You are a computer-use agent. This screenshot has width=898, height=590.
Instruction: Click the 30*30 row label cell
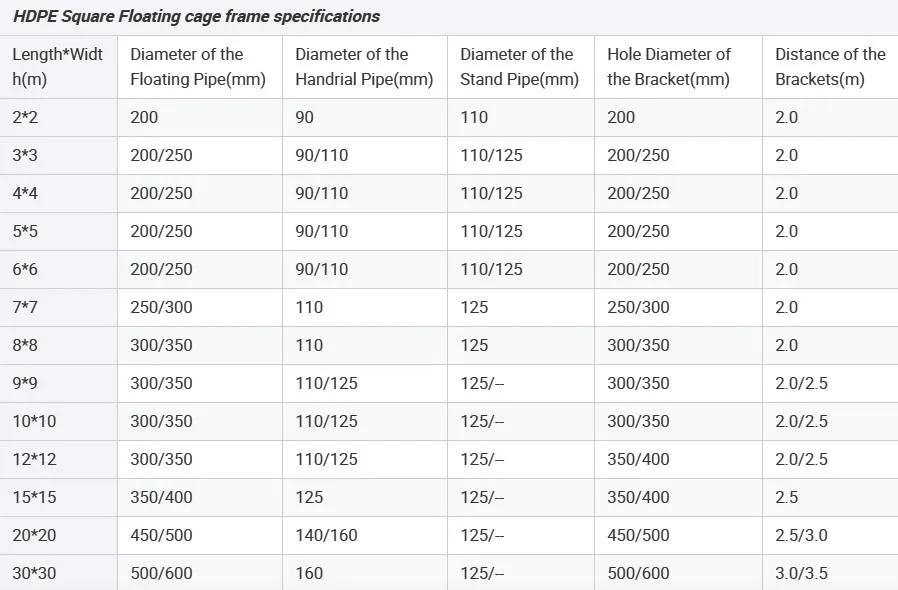[x=34, y=574]
